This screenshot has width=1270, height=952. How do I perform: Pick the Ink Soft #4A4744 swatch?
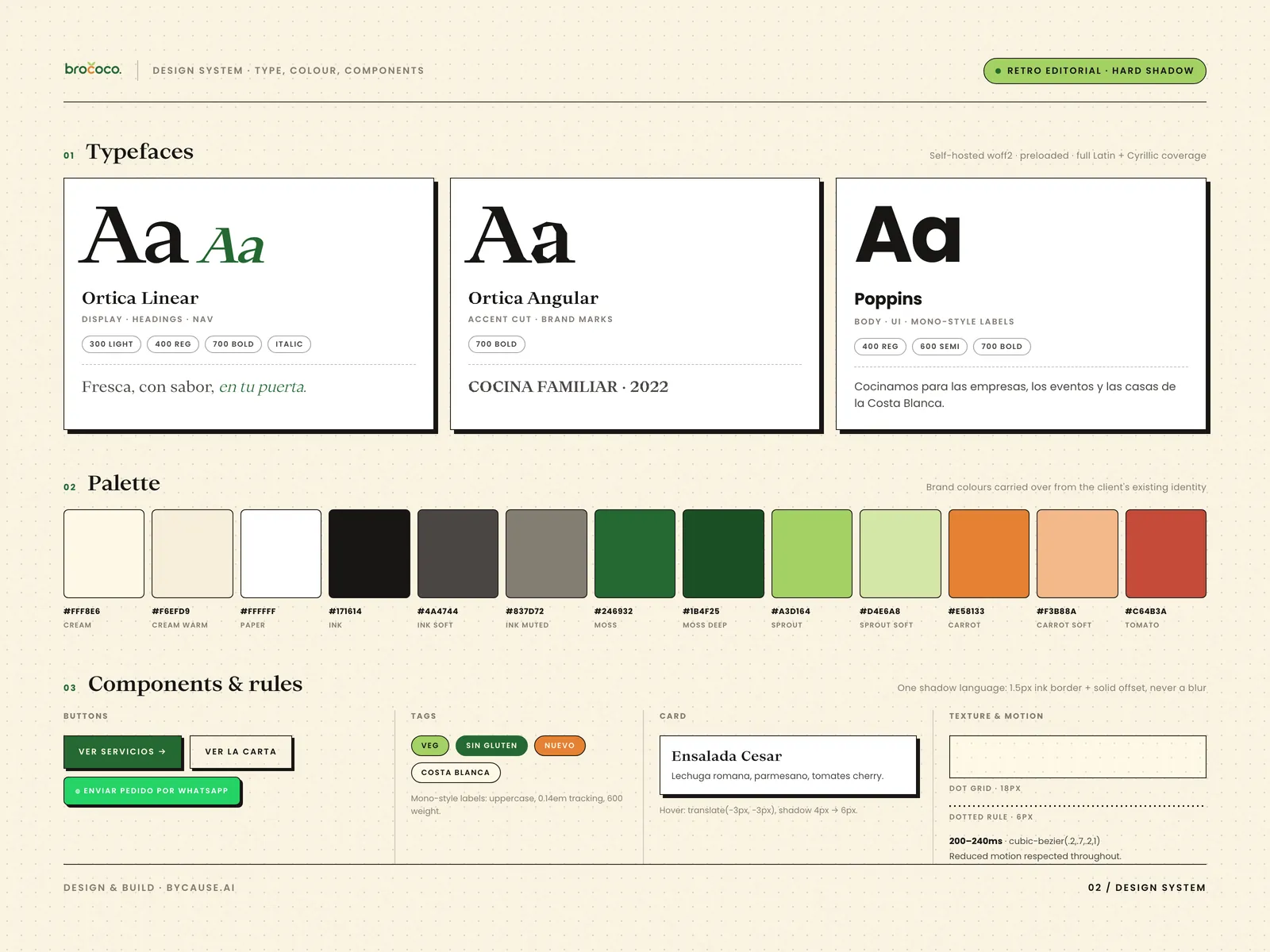tap(458, 554)
